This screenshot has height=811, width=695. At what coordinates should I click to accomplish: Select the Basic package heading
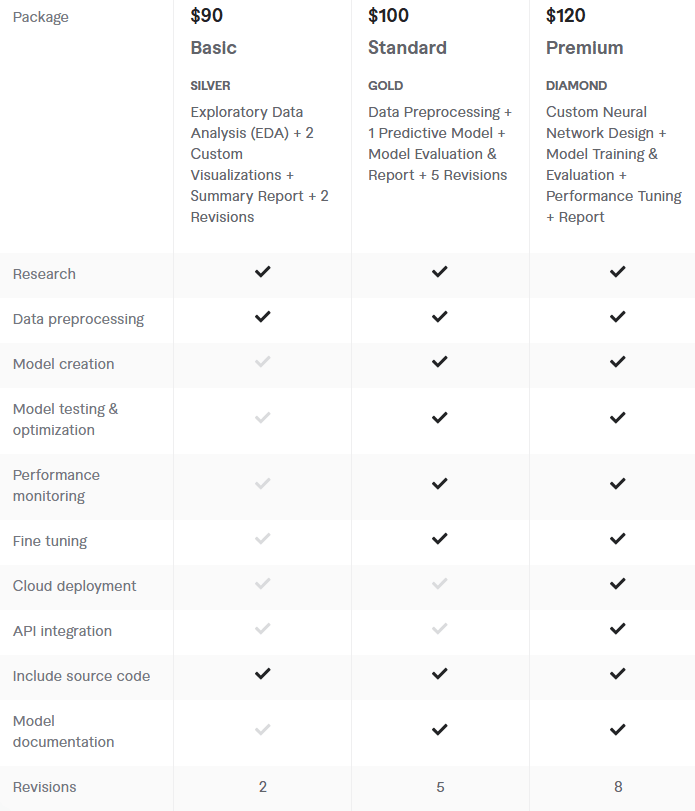pos(214,48)
